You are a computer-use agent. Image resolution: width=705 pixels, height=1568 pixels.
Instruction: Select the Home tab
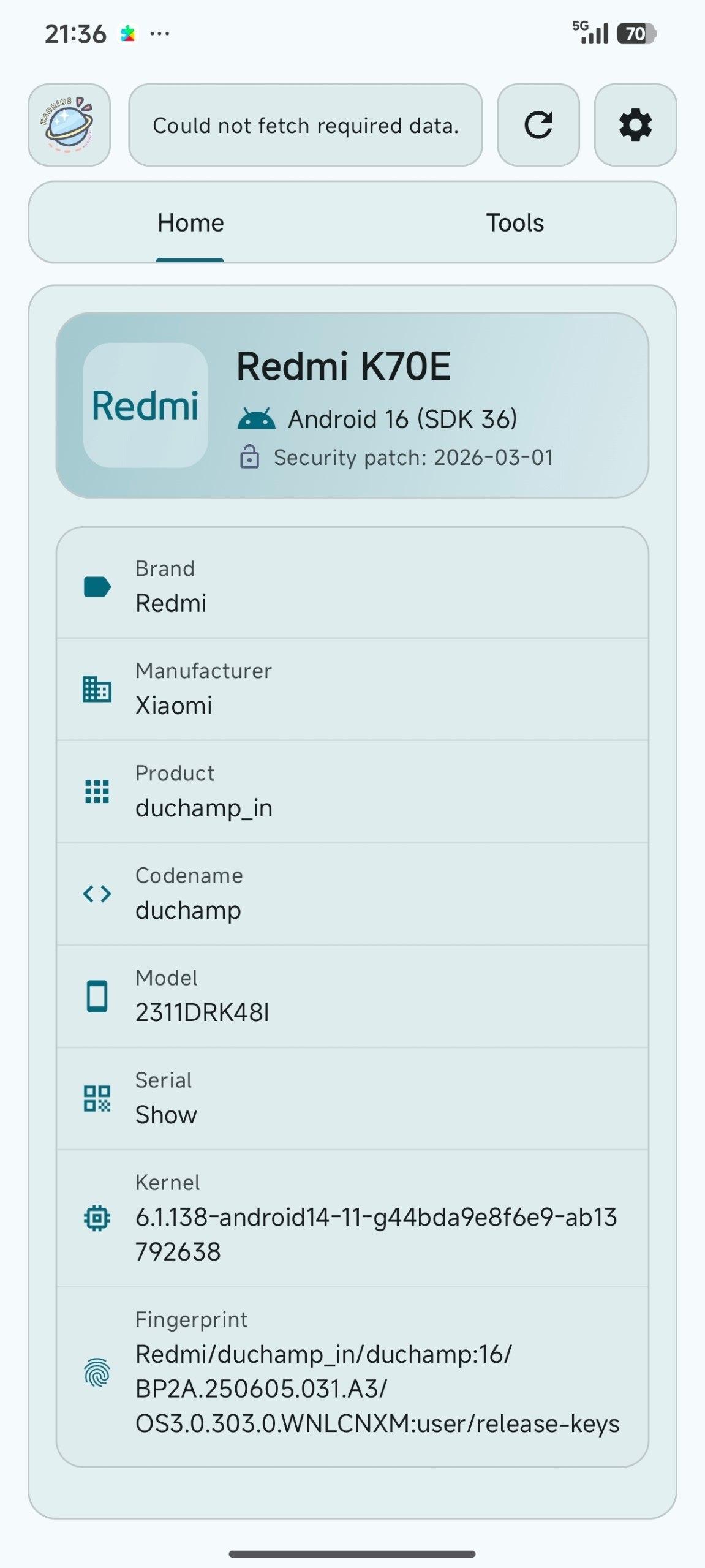(x=190, y=223)
